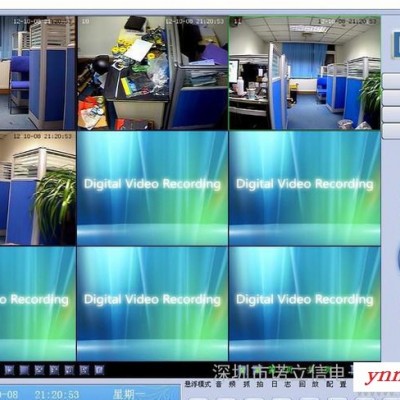The image size is (400, 400).
Task: Select the second screen-layout icon in bottom toolbar
Action: [x=24, y=370]
